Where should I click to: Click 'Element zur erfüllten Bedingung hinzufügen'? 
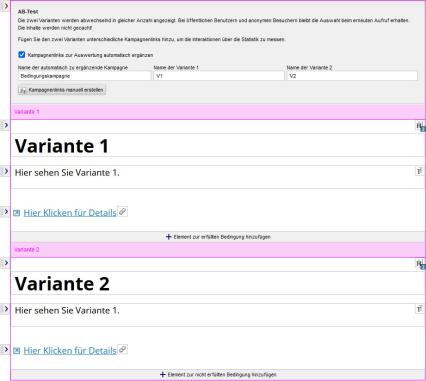coord(218,237)
